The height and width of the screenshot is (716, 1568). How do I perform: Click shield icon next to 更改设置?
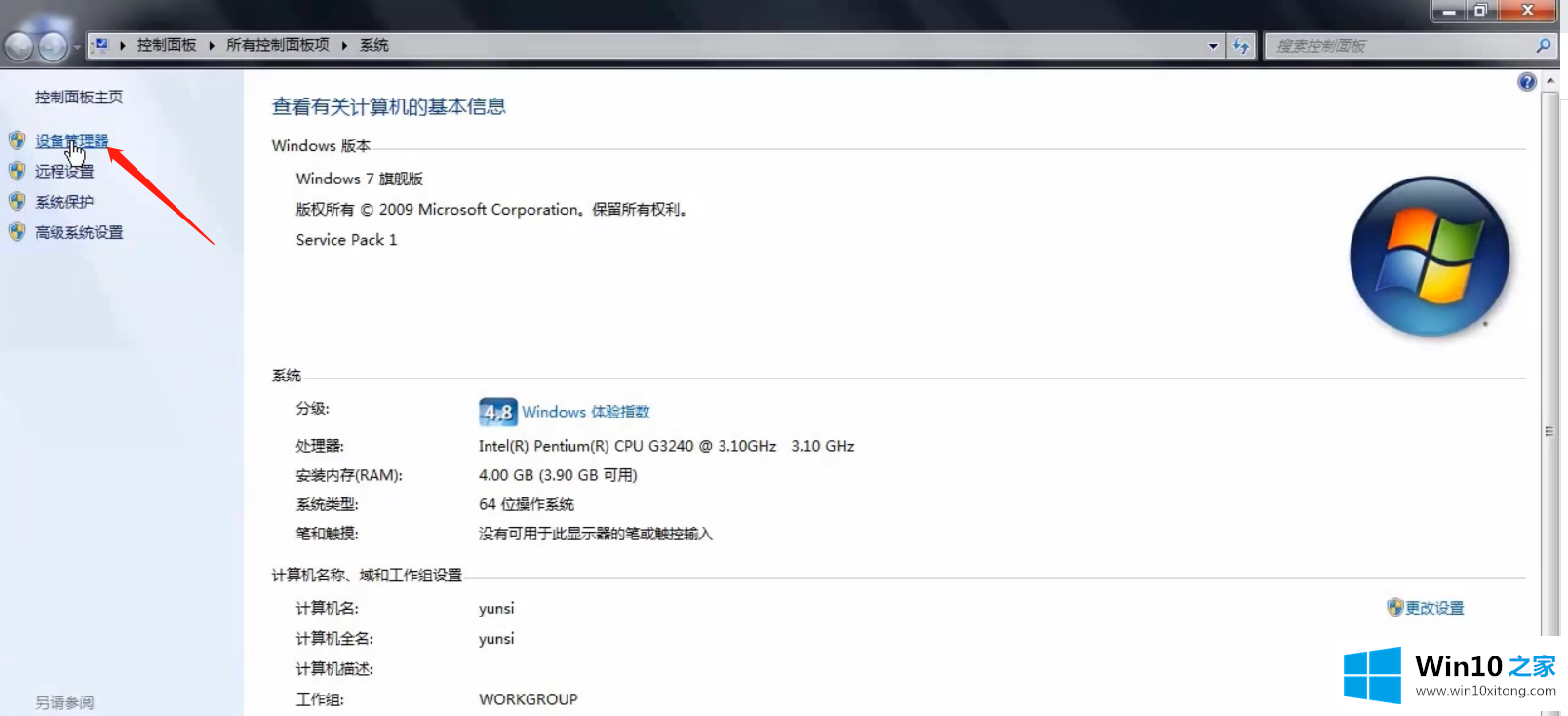(1394, 607)
